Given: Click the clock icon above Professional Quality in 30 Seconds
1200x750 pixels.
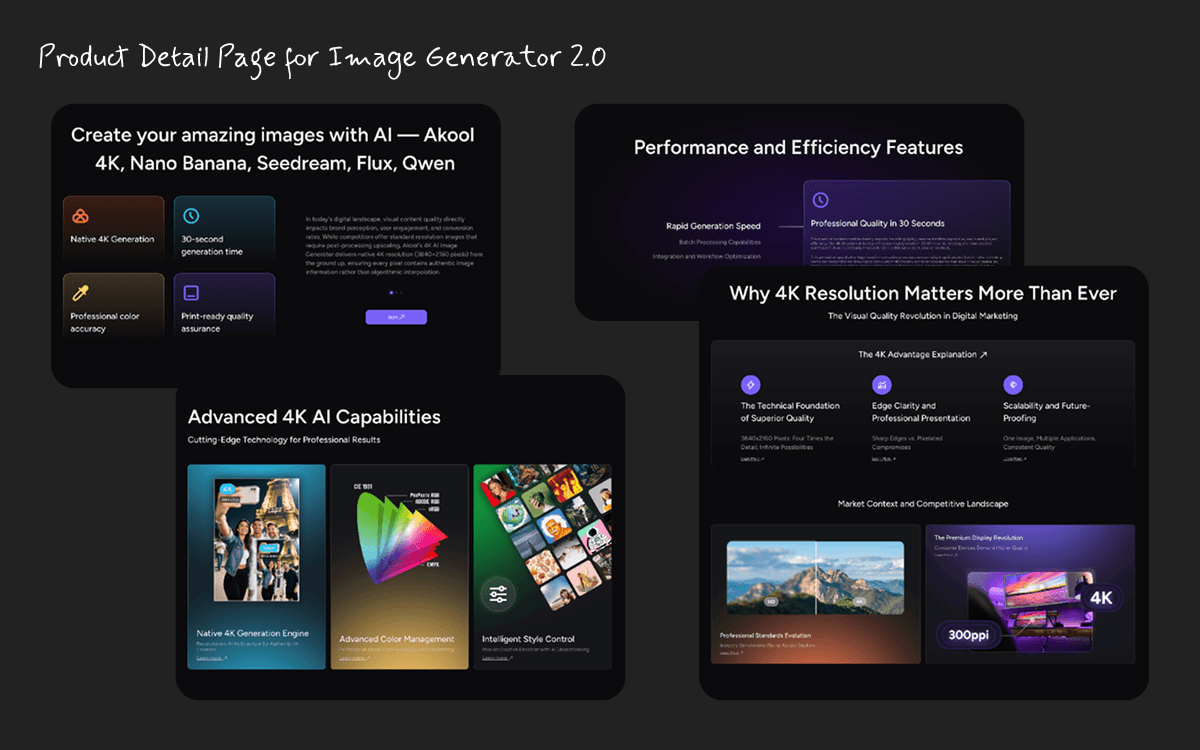Looking at the screenshot, I should point(820,200).
